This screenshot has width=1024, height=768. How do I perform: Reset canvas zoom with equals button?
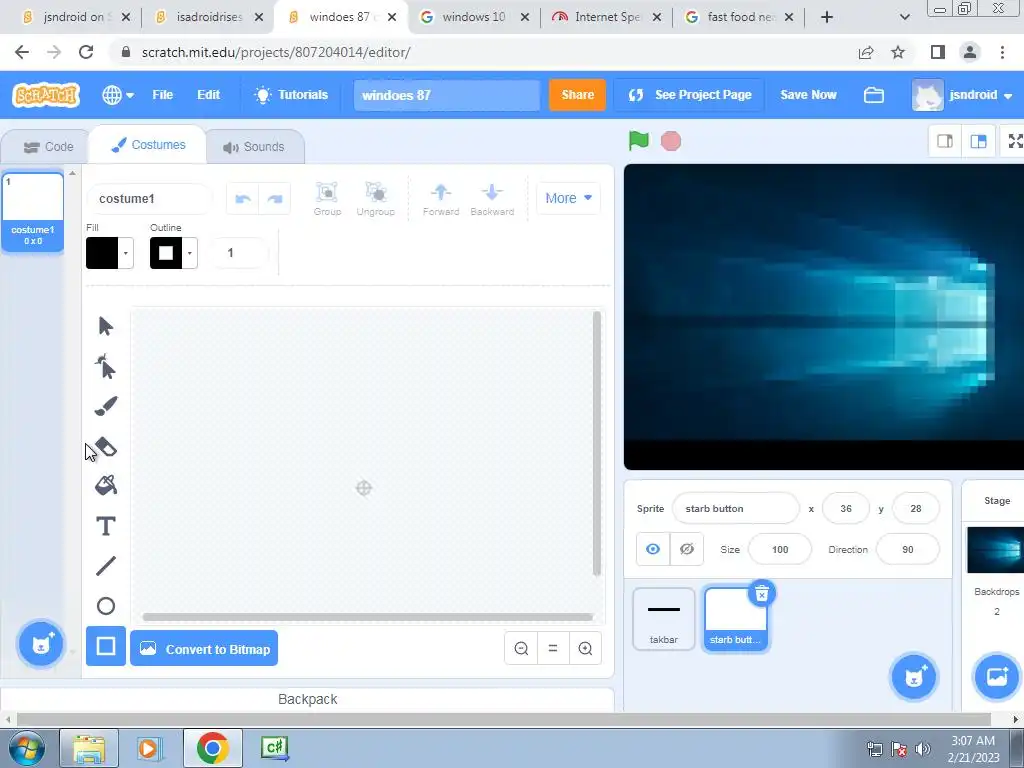pyautogui.click(x=553, y=648)
